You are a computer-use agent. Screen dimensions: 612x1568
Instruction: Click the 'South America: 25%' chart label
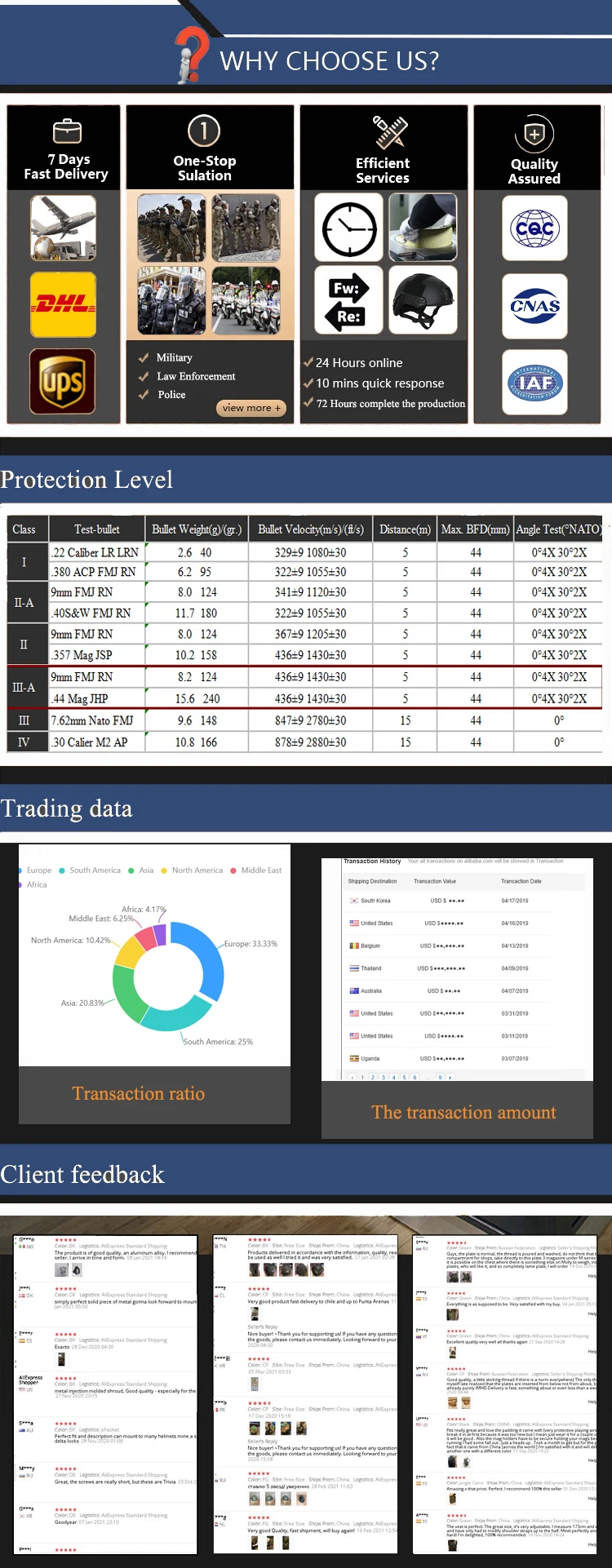point(218,1042)
